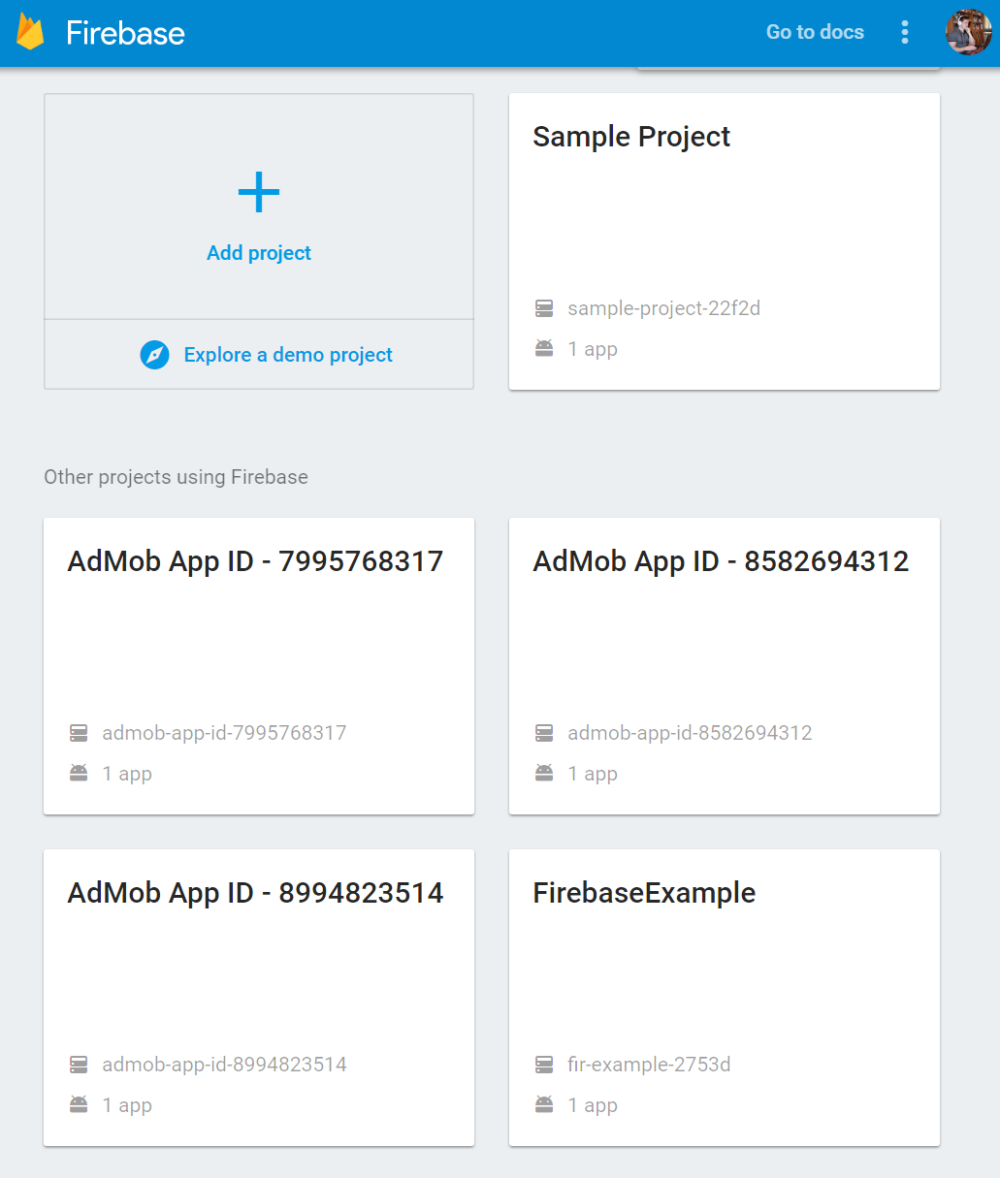1000x1178 pixels.
Task: Click the database icon next to sample-project-22f2d
Action: click(544, 308)
